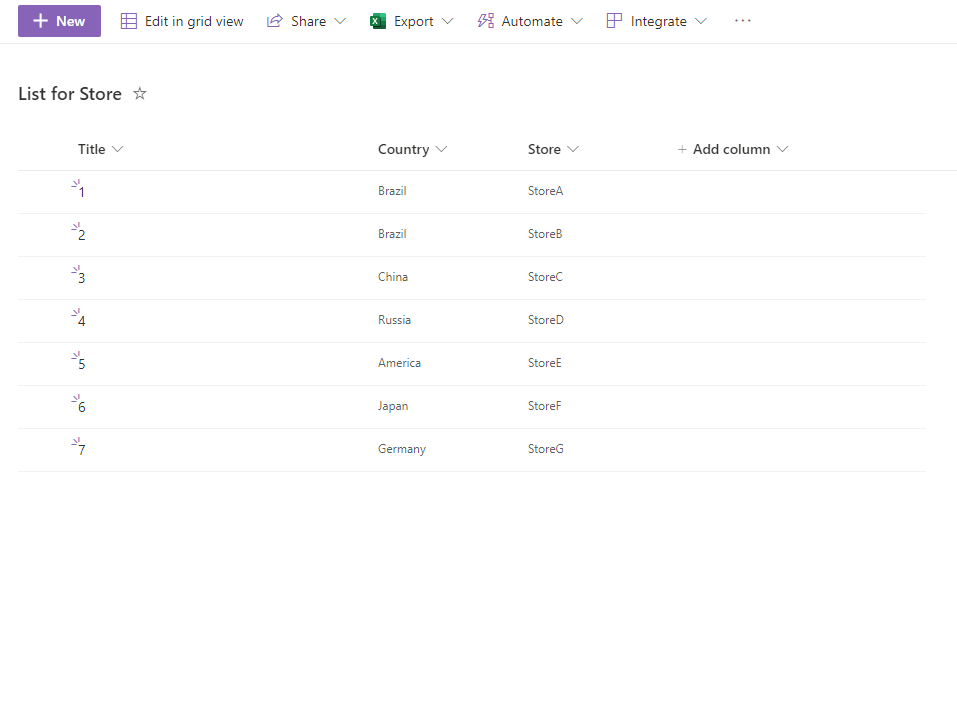Image resolution: width=957 pixels, height=710 pixels.
Task: Click the America country cell
Action: click(399, 363)
